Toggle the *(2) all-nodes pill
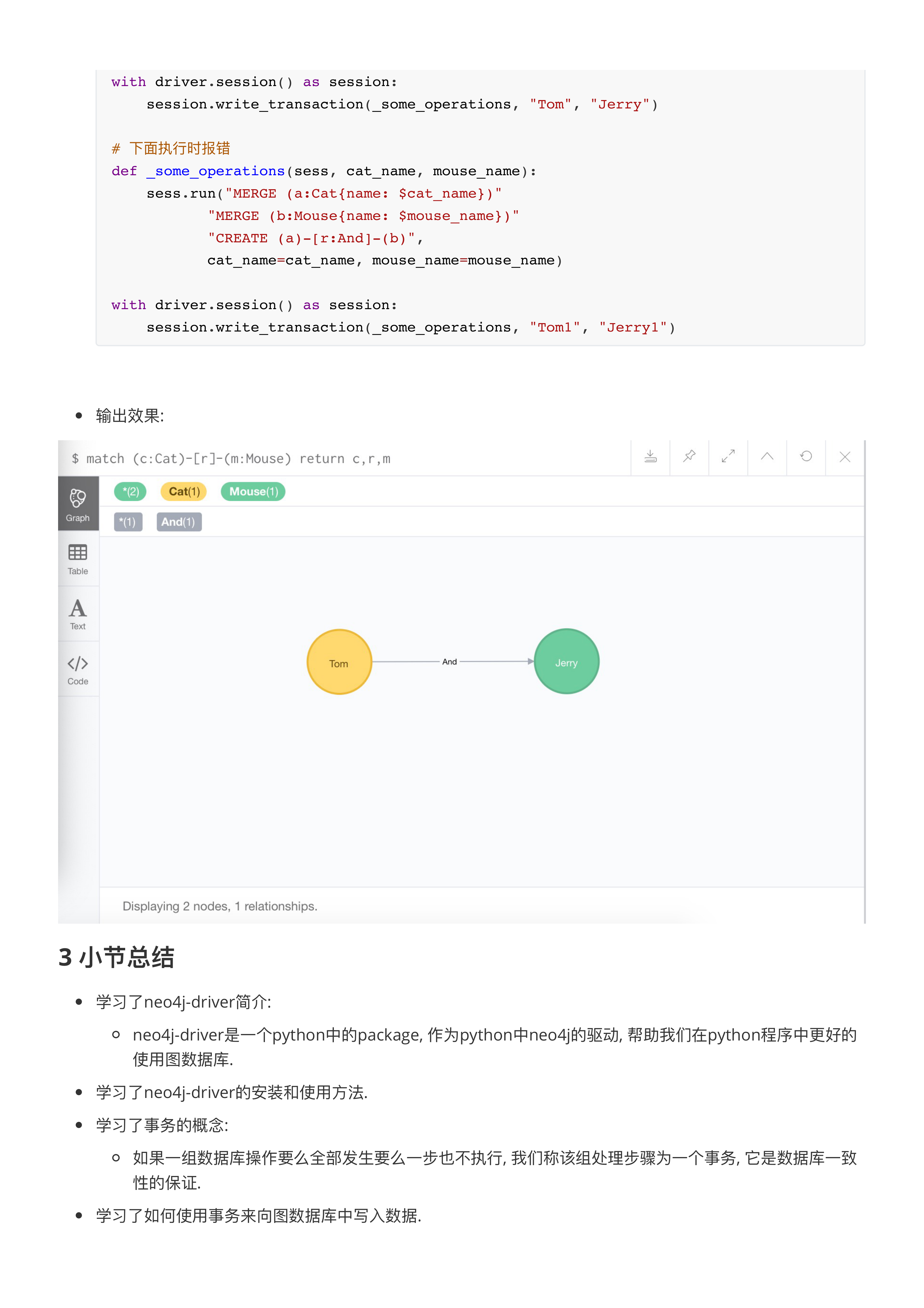This screenshot has height=1308, width=924. click(x=130, y=491)
